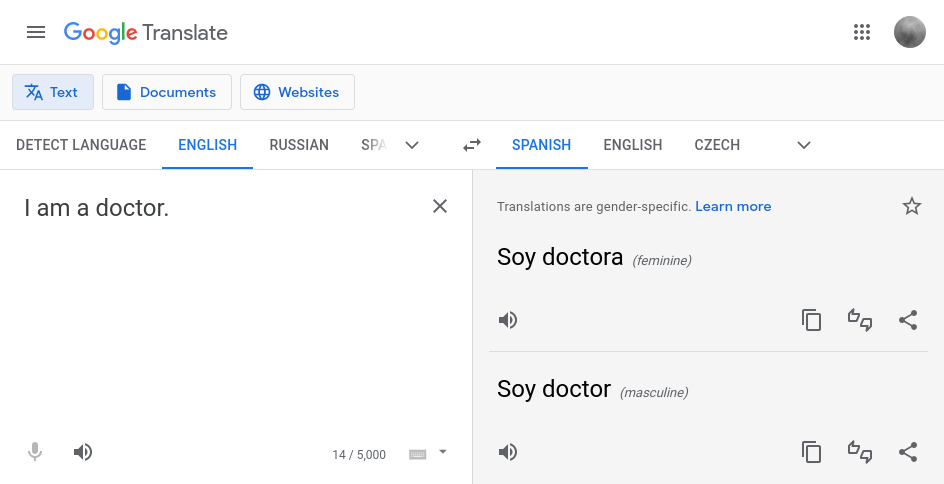Start voice input with microphone
The height and width of the screenshot is (484, 944).
[35, 452]
